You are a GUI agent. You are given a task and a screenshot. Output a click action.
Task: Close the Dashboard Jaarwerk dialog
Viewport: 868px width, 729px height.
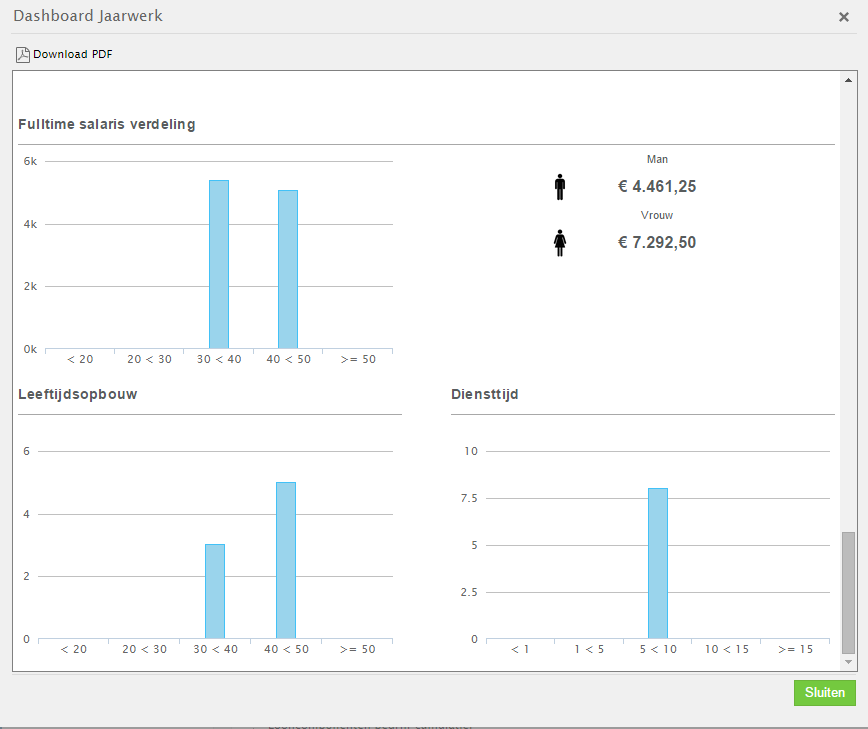point(844,17)
